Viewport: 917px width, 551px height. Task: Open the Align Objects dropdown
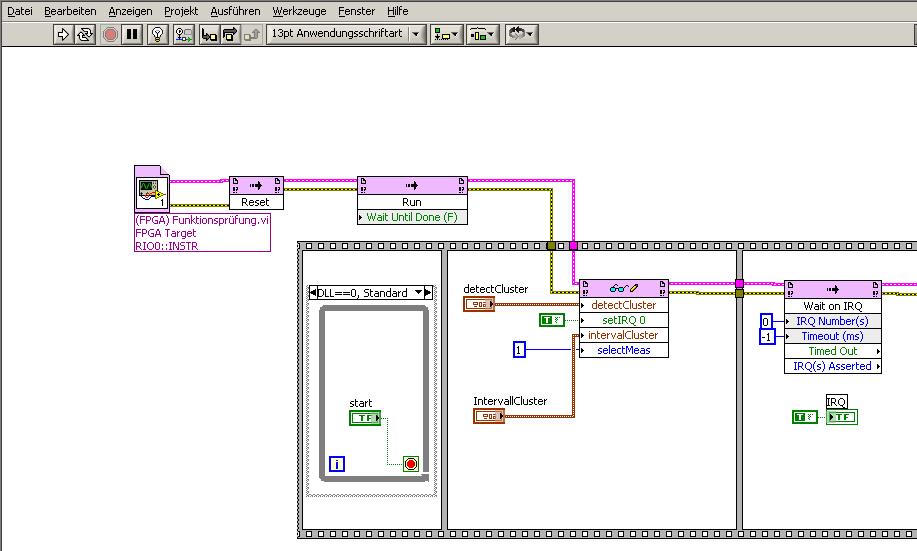[446, 34]
